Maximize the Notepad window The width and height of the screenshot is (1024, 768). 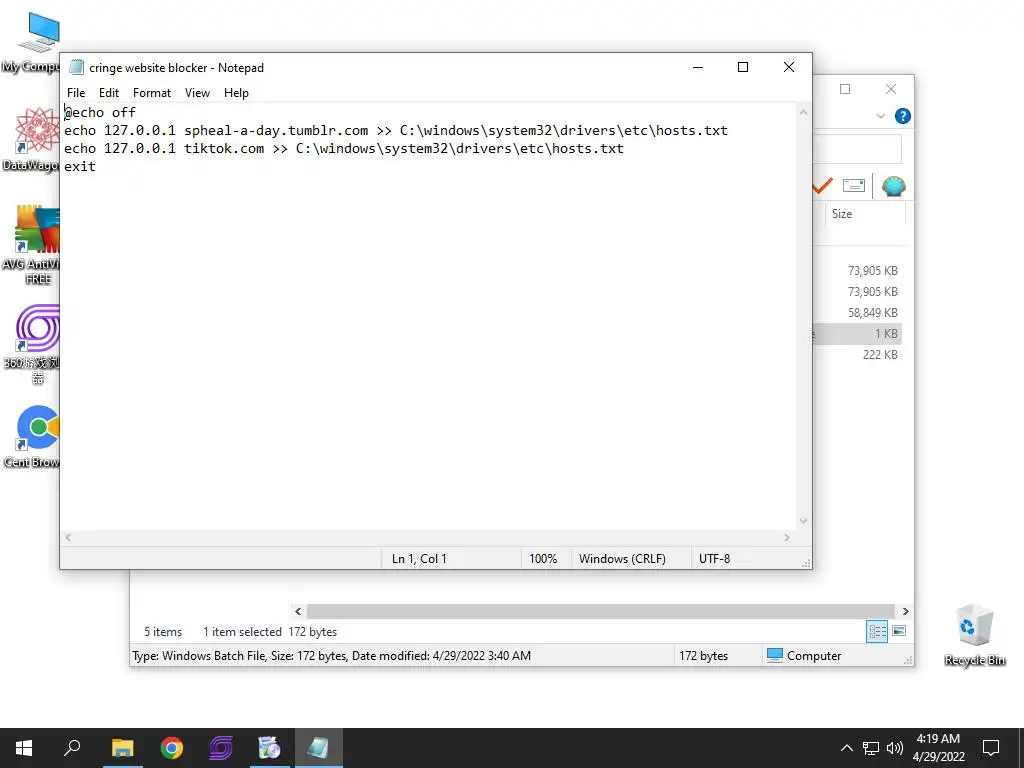click(743, 67)
